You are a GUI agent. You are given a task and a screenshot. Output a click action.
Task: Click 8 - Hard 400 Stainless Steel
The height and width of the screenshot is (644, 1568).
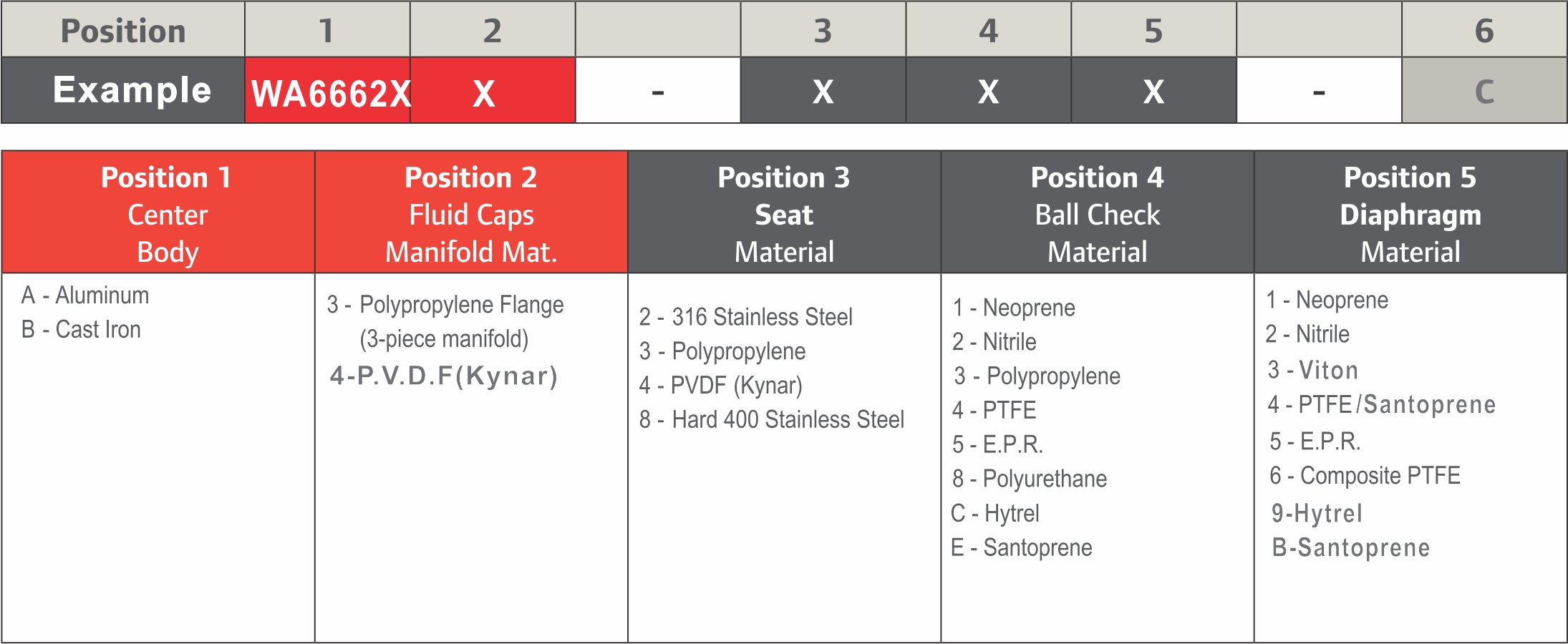(x=771, y=420)
